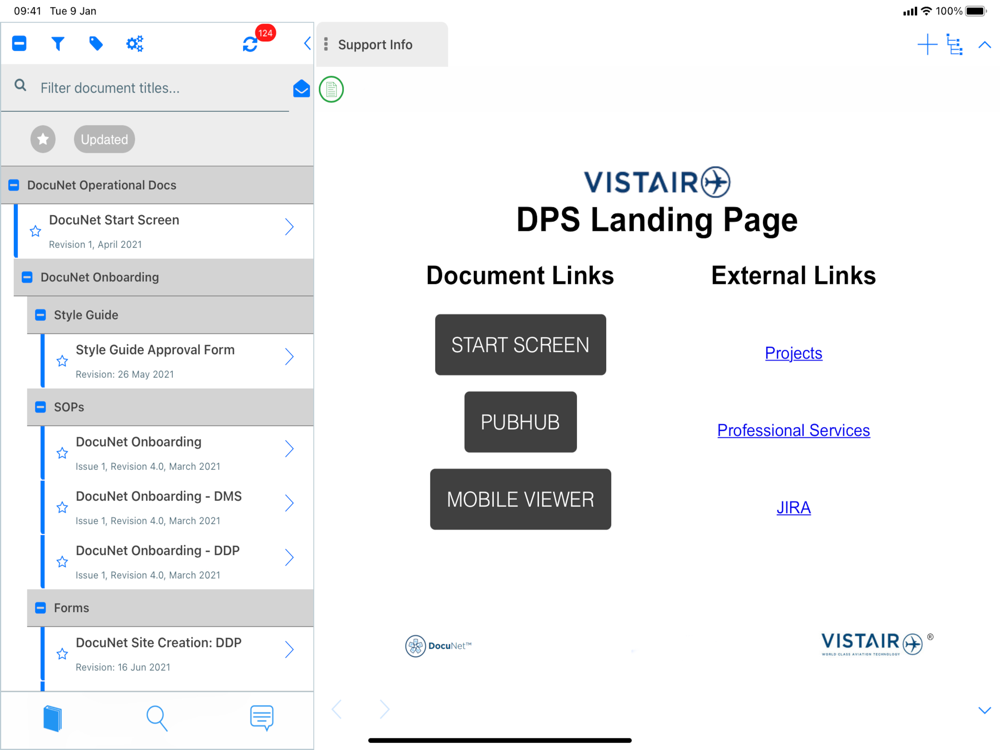
Task: Open settings gears icon
Action: click(135, 43)
